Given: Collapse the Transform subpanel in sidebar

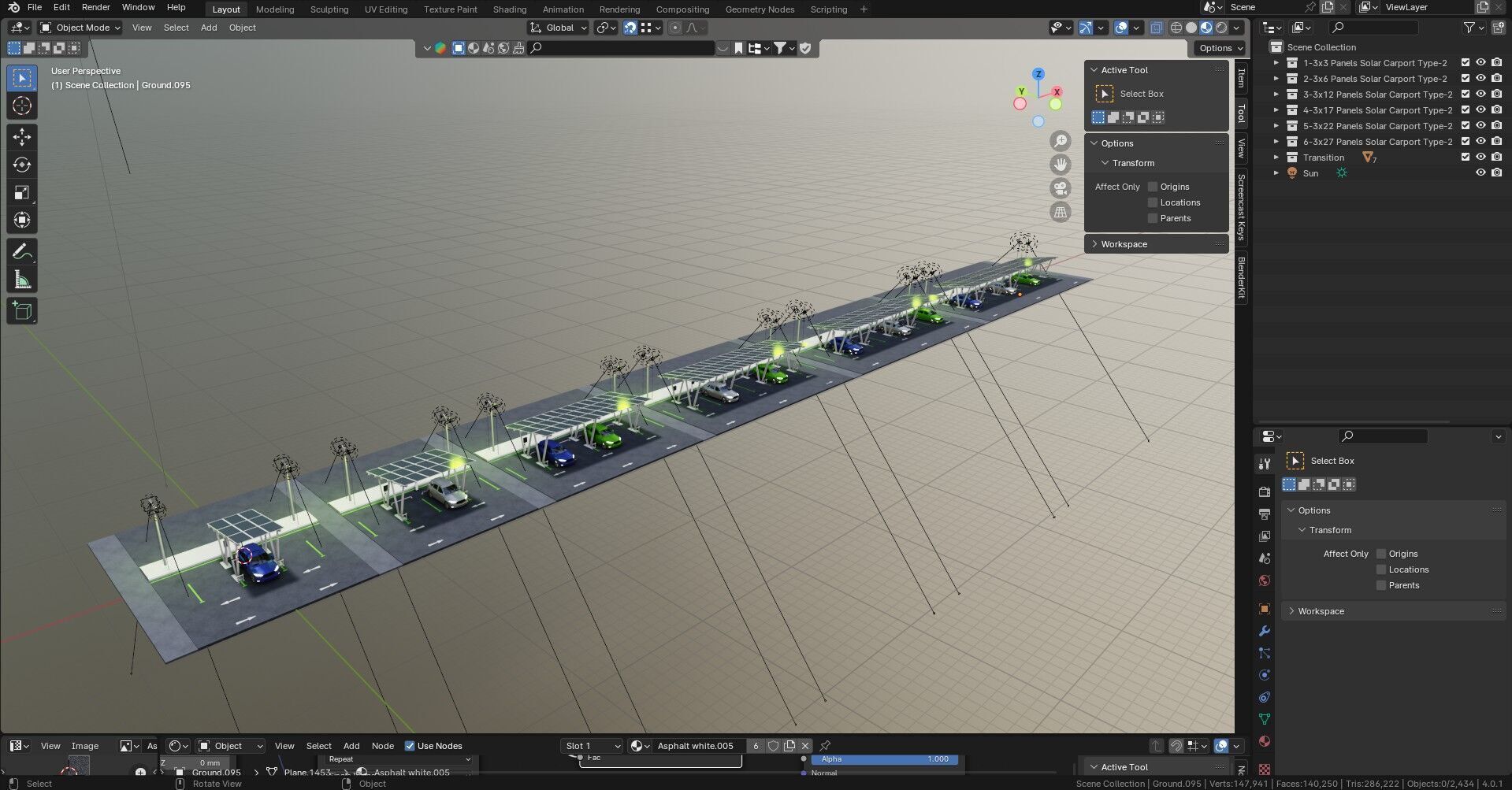Looking at the screenshot, I should tap(1105, 163).
